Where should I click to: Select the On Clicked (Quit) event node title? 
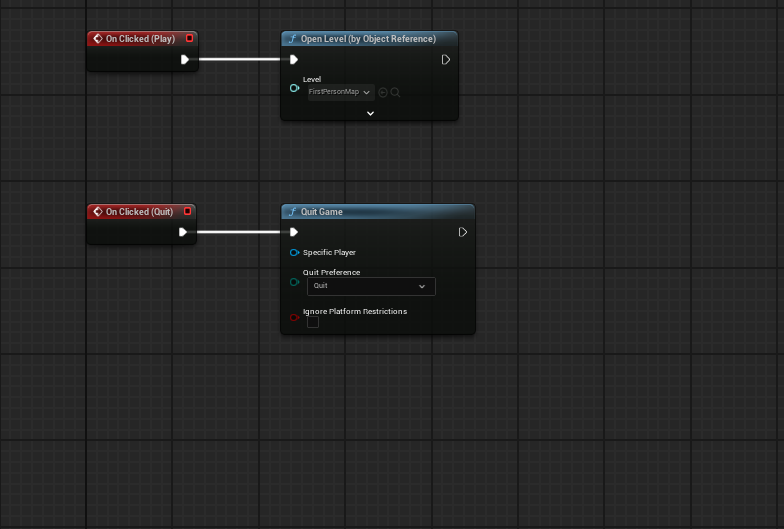(x=140, y=212)
